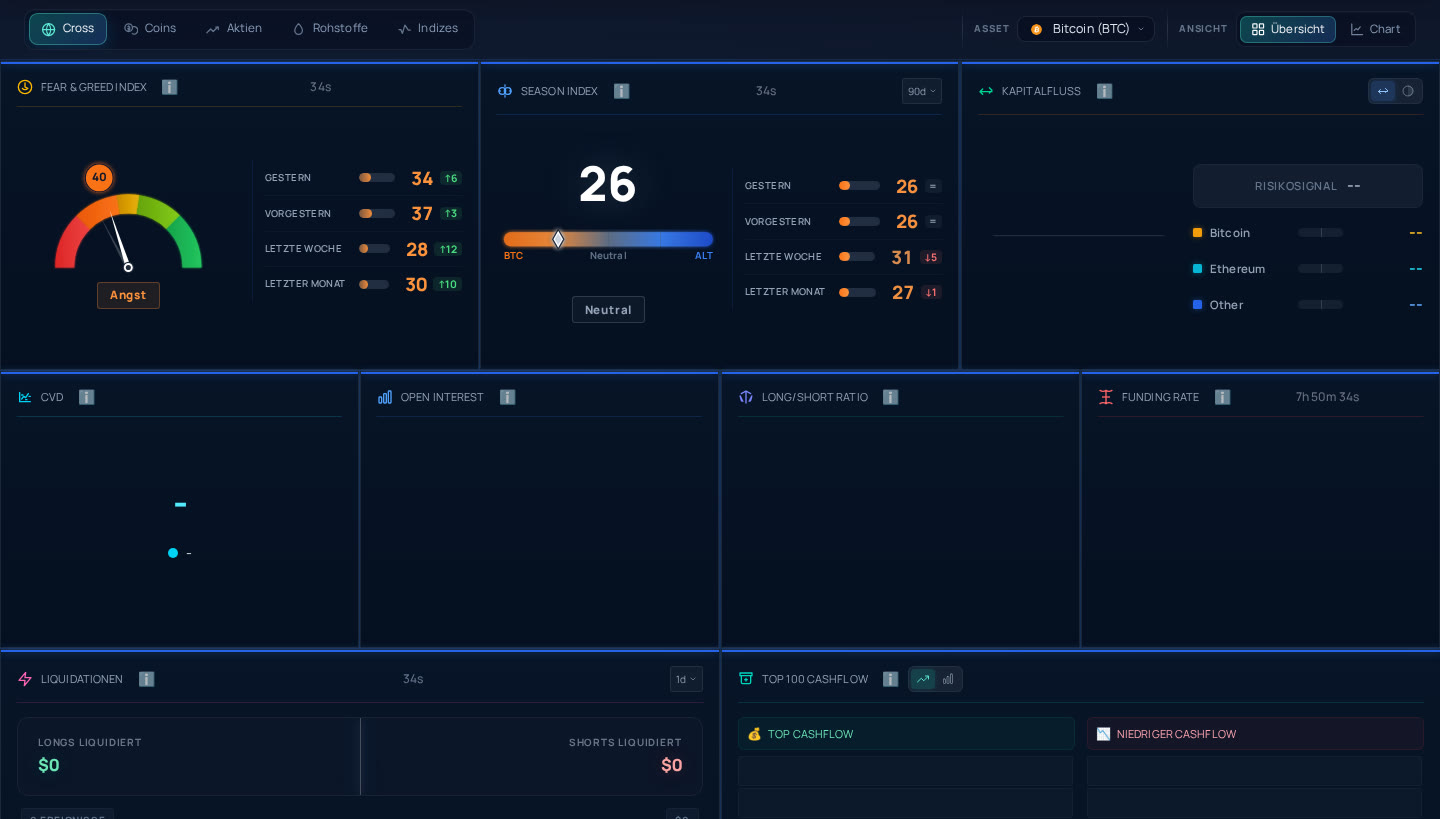Screen dimensions: 1440x819
Task: Click the Longs Liquidiert $0 value
Action: [x=49, y=765]
